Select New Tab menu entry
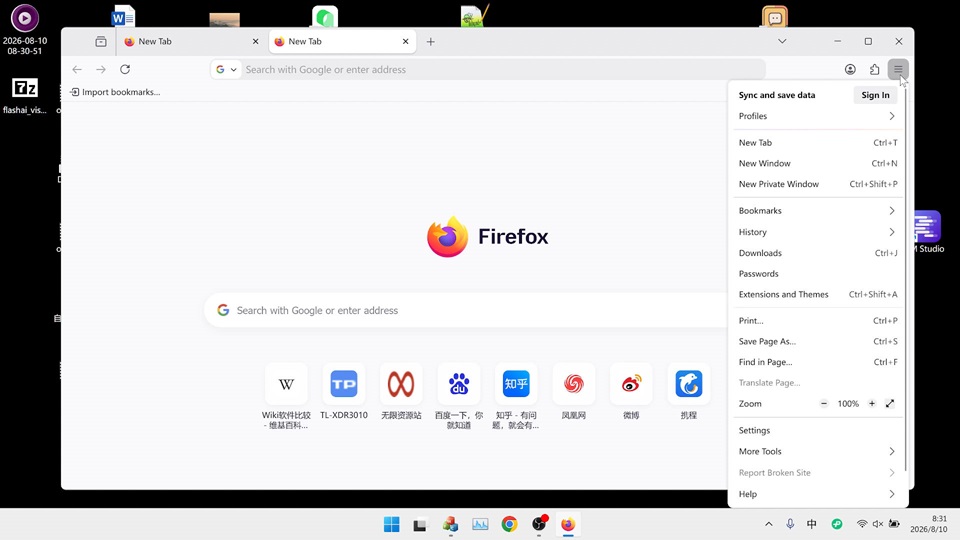Screen dimensions: 960x540 pyautogui.click(x=818, y=143)
